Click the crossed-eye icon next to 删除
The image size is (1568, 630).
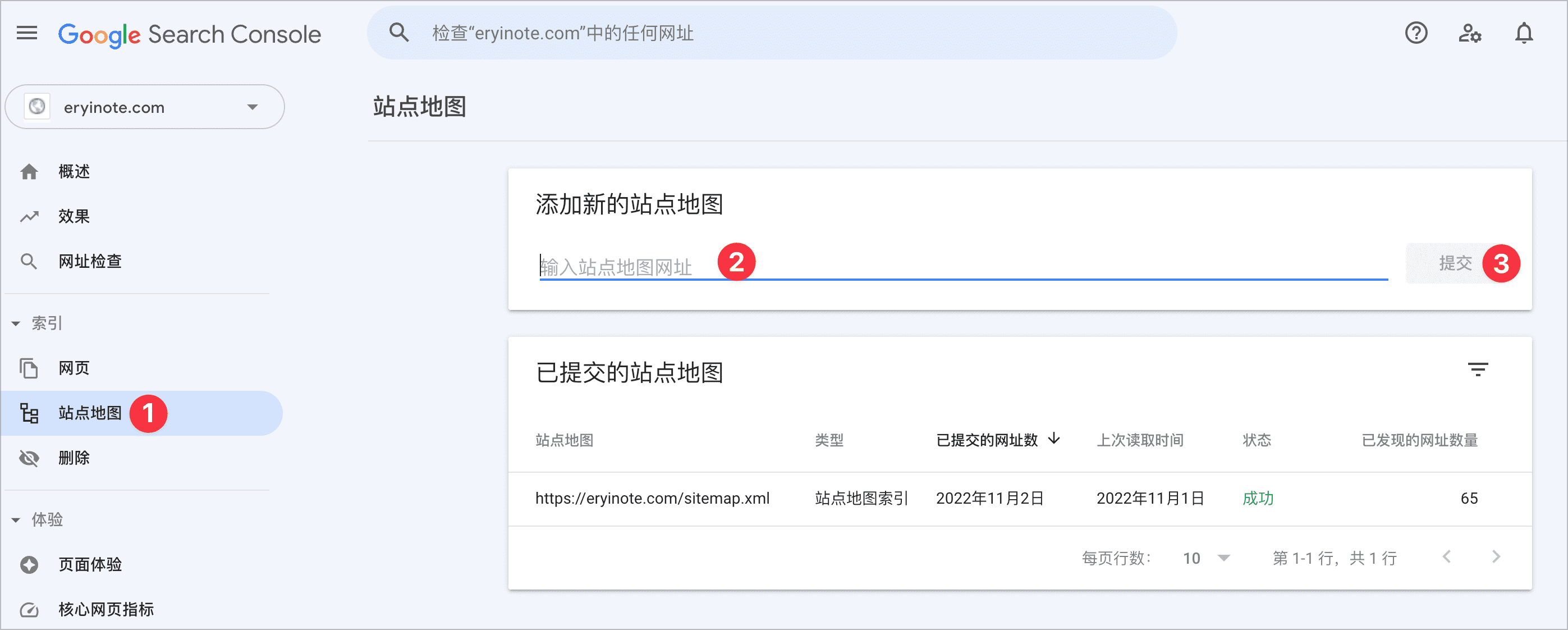tap(29, 458)
